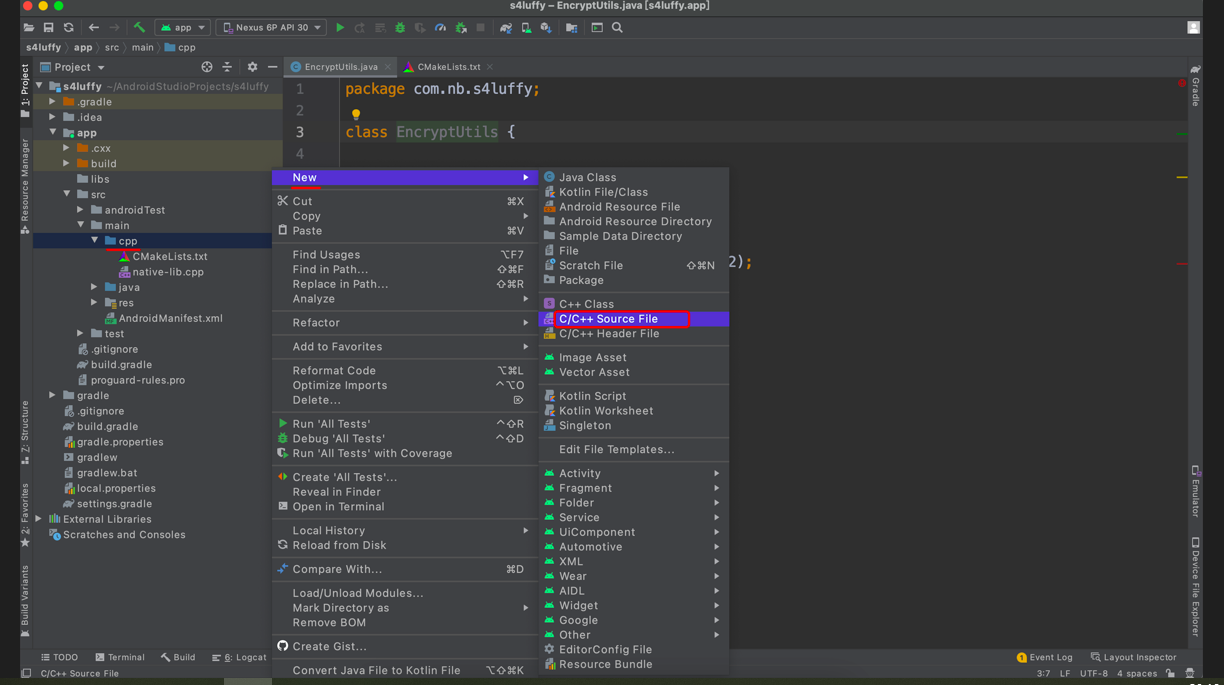1224x685 pixels.
Task: Switch to the CMakeLists.txt tab
Action: click(449, 67)
